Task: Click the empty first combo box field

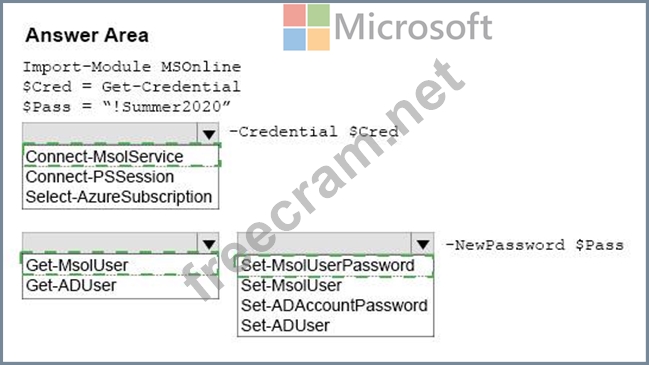Action: (111, 133)
